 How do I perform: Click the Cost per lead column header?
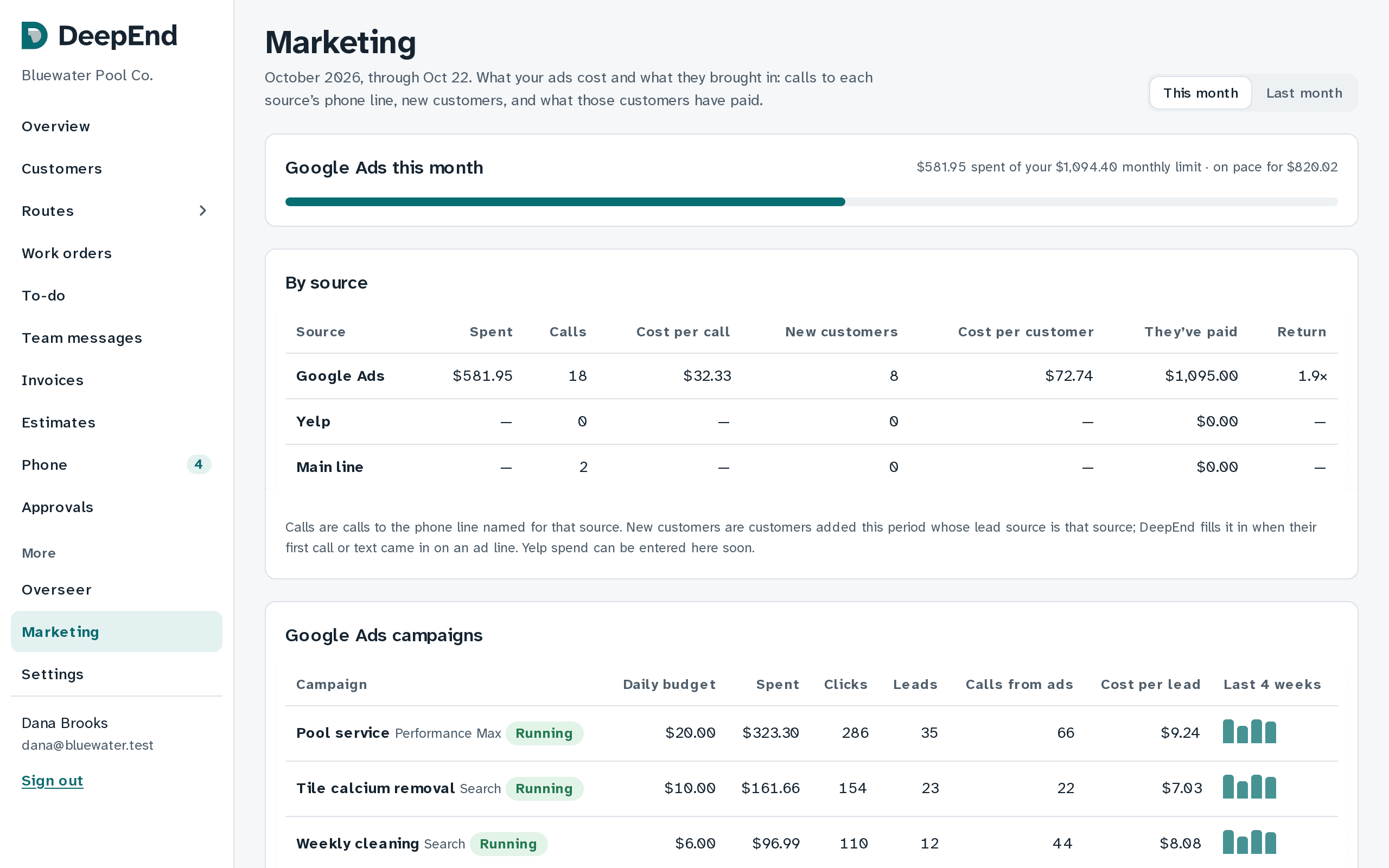(x=1150, y=684)
